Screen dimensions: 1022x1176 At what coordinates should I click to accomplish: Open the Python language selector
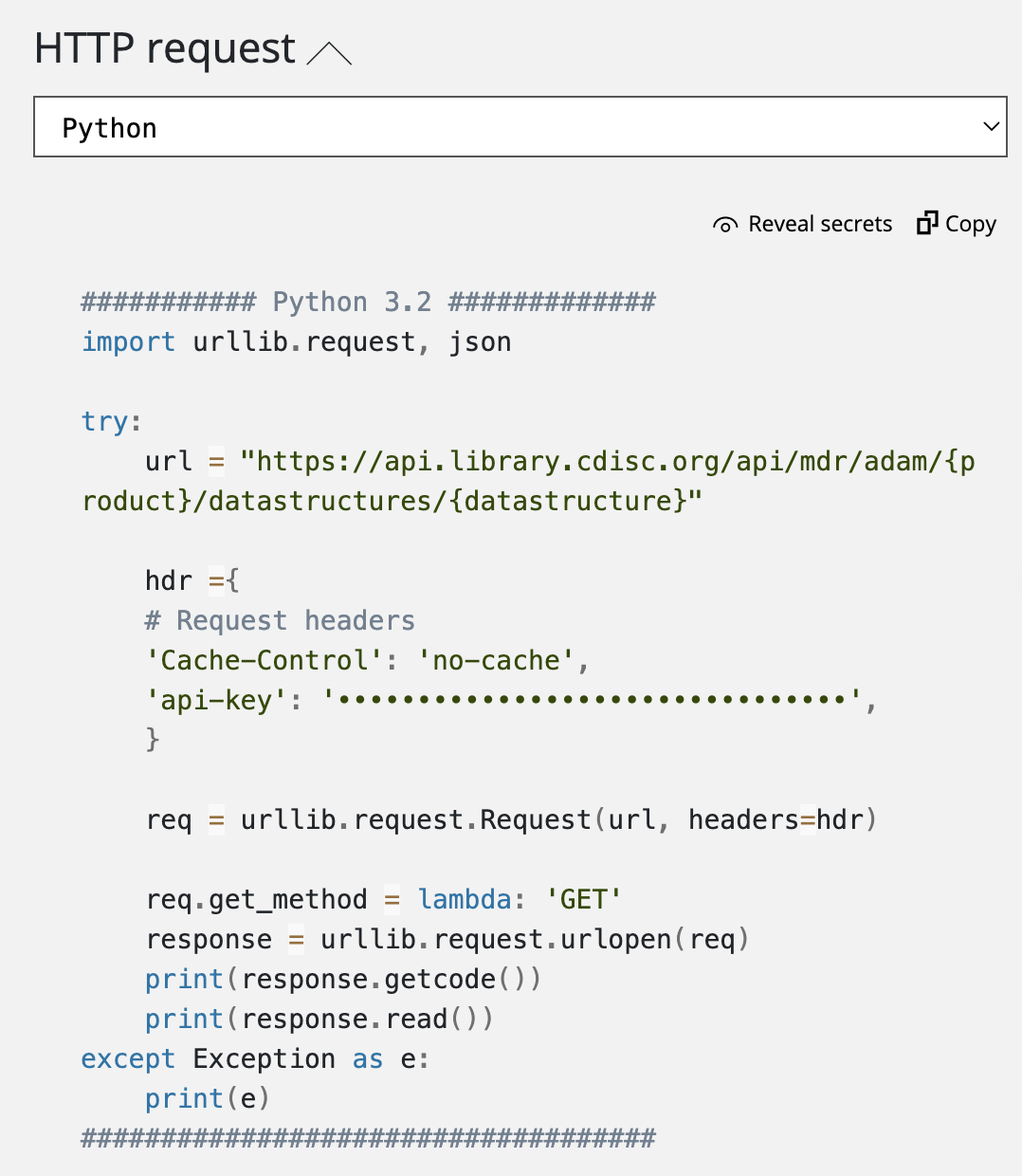(x=519, y=127)
